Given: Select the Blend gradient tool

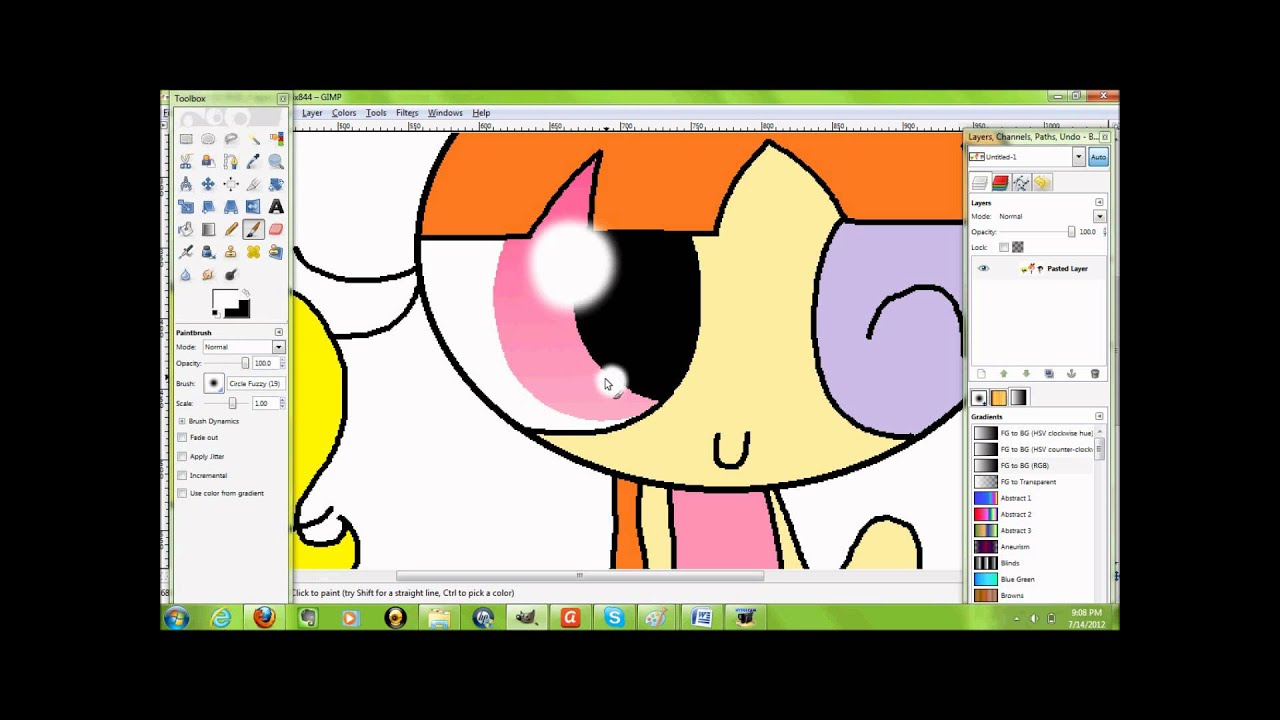Looking at the screenshot, I should (208, 229).
